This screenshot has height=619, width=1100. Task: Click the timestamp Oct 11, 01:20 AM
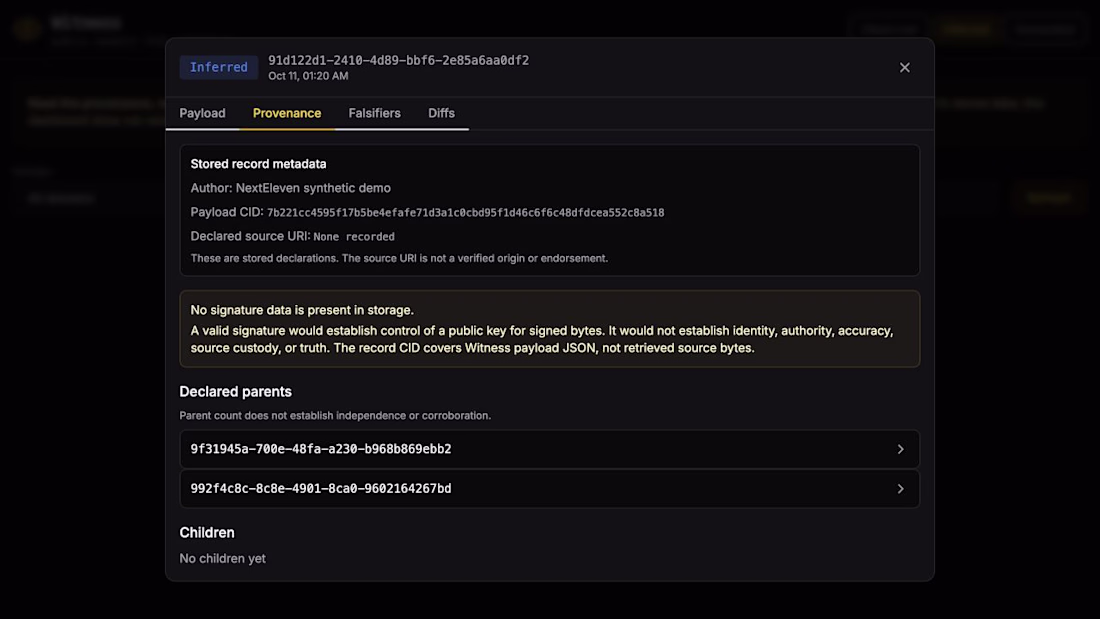pos(308,76)
